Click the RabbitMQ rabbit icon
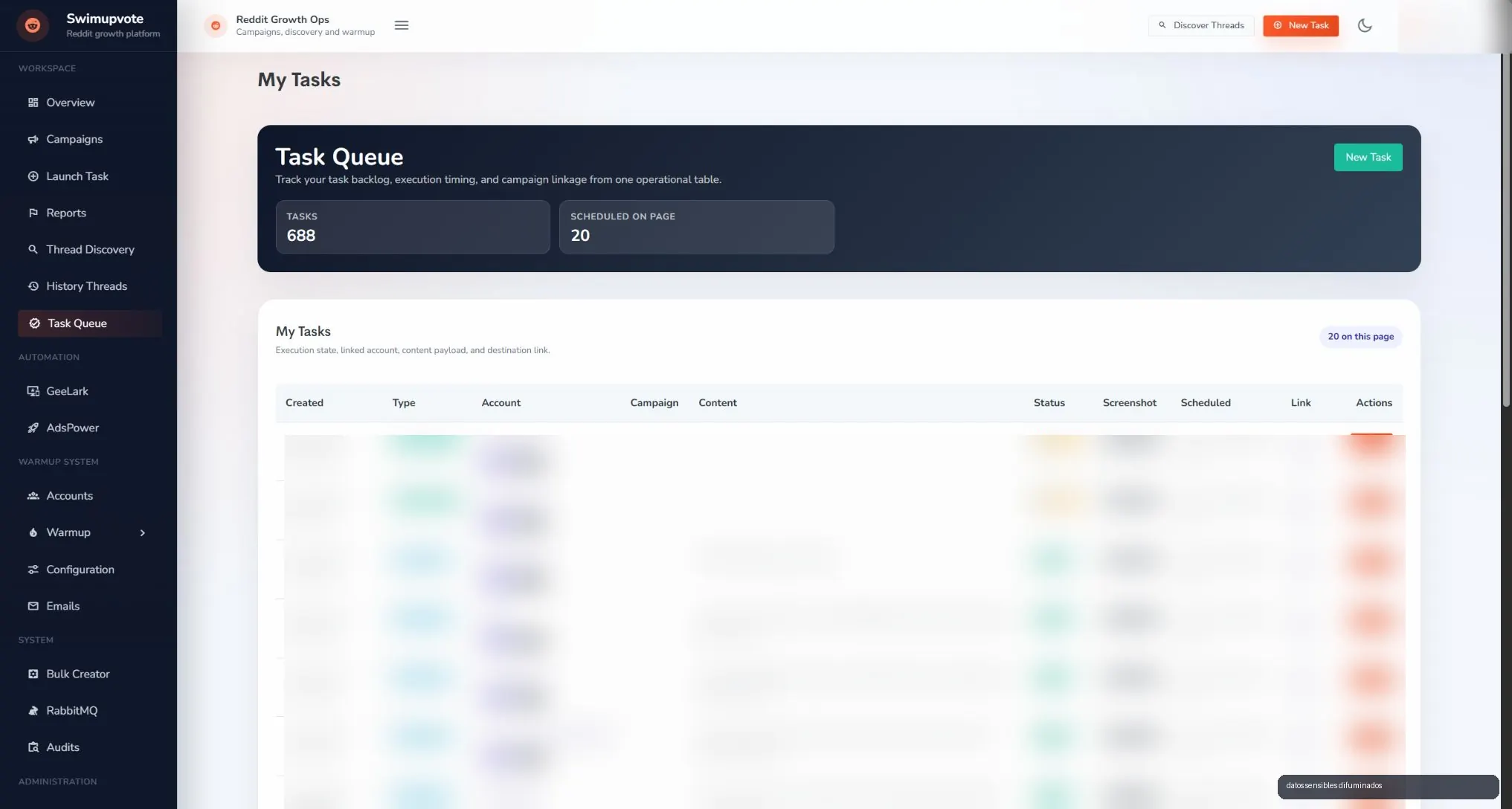The image size is (1512, 809). tap(33, 711)
